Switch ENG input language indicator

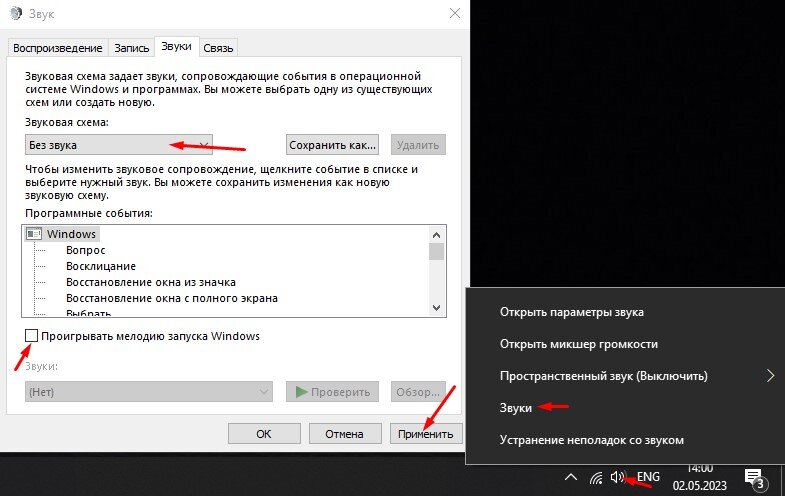pos(648,477)
